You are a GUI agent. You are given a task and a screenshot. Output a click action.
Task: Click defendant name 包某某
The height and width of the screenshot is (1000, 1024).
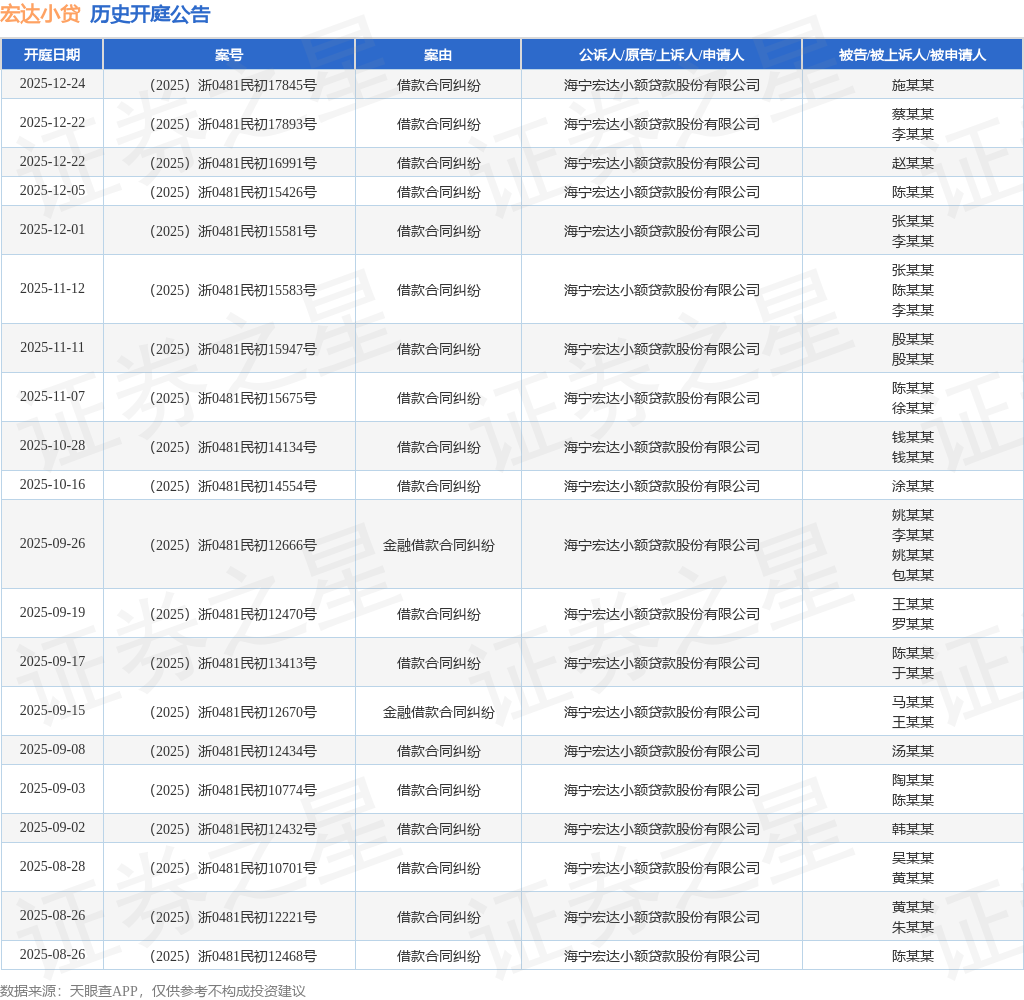point(912,575)
